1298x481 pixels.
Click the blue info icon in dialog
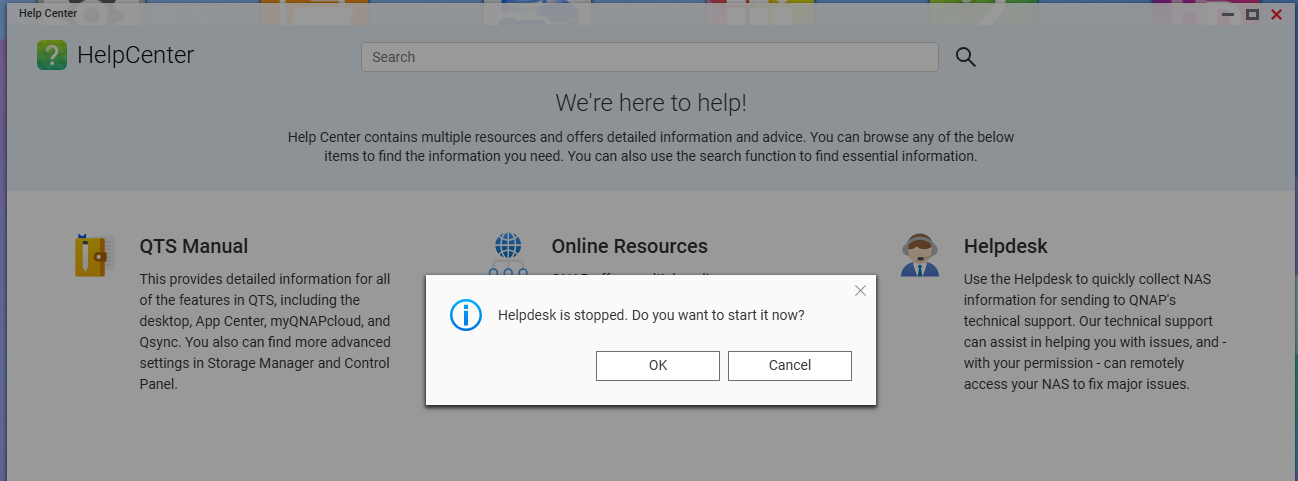pyautogui.click(x=465, y=315)
